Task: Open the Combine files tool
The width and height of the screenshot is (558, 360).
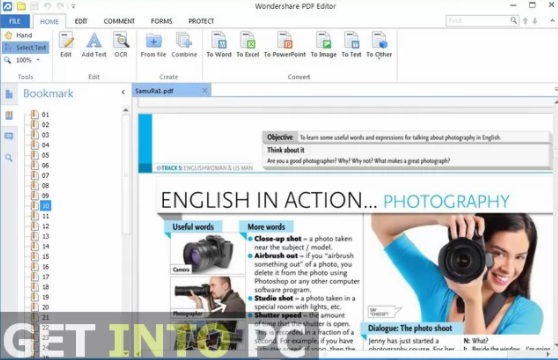Action: [x=184, y=44]
